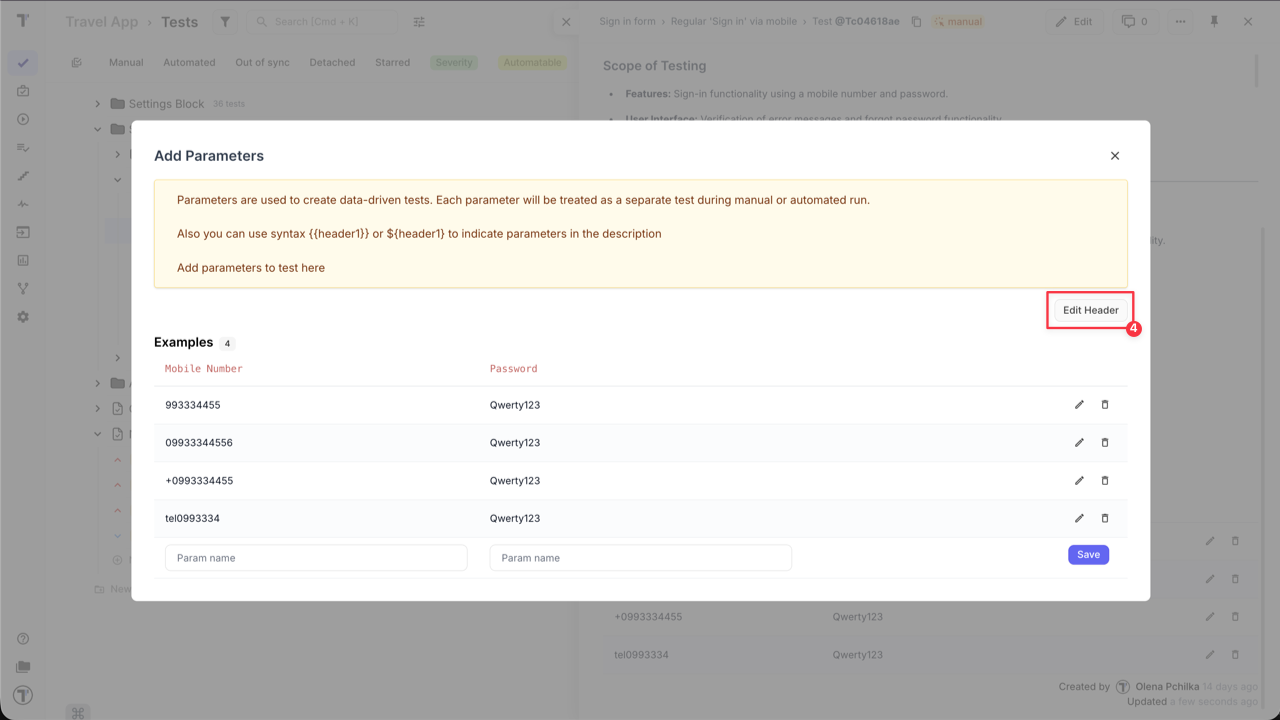Switch to the Automated tab
This screenshot has height=720, width=1280.
click(189, 62)
